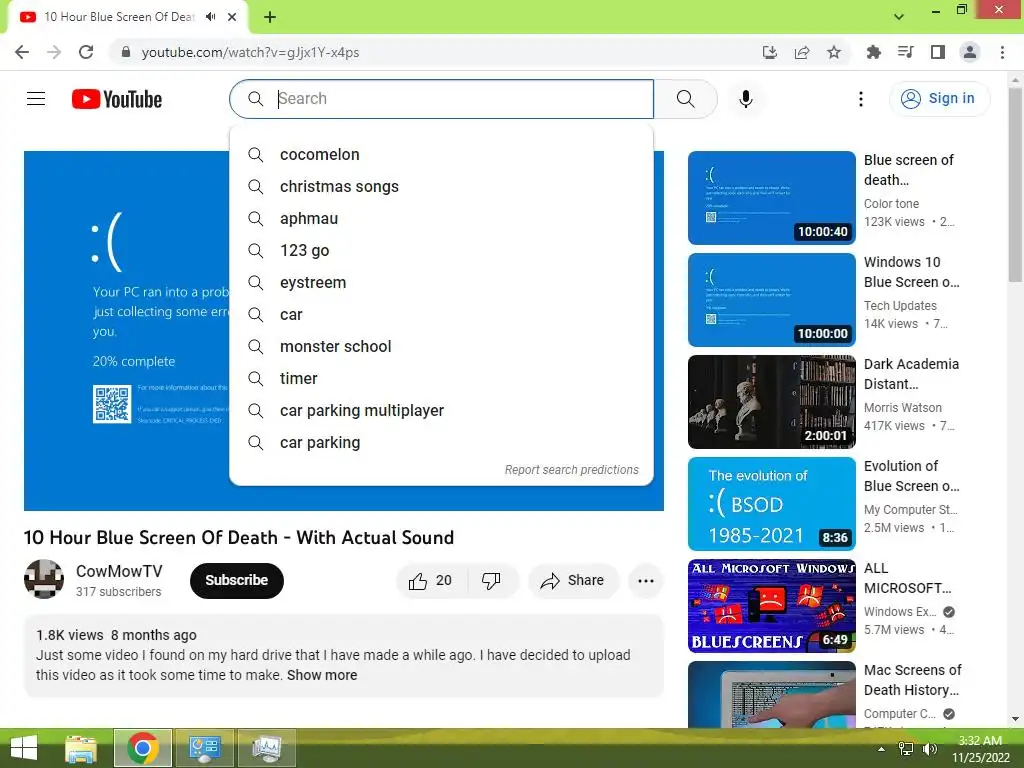Screen dimensions: 1024x768
Task: Open Chrome three-dot menu
Action: pos(1002,52)
